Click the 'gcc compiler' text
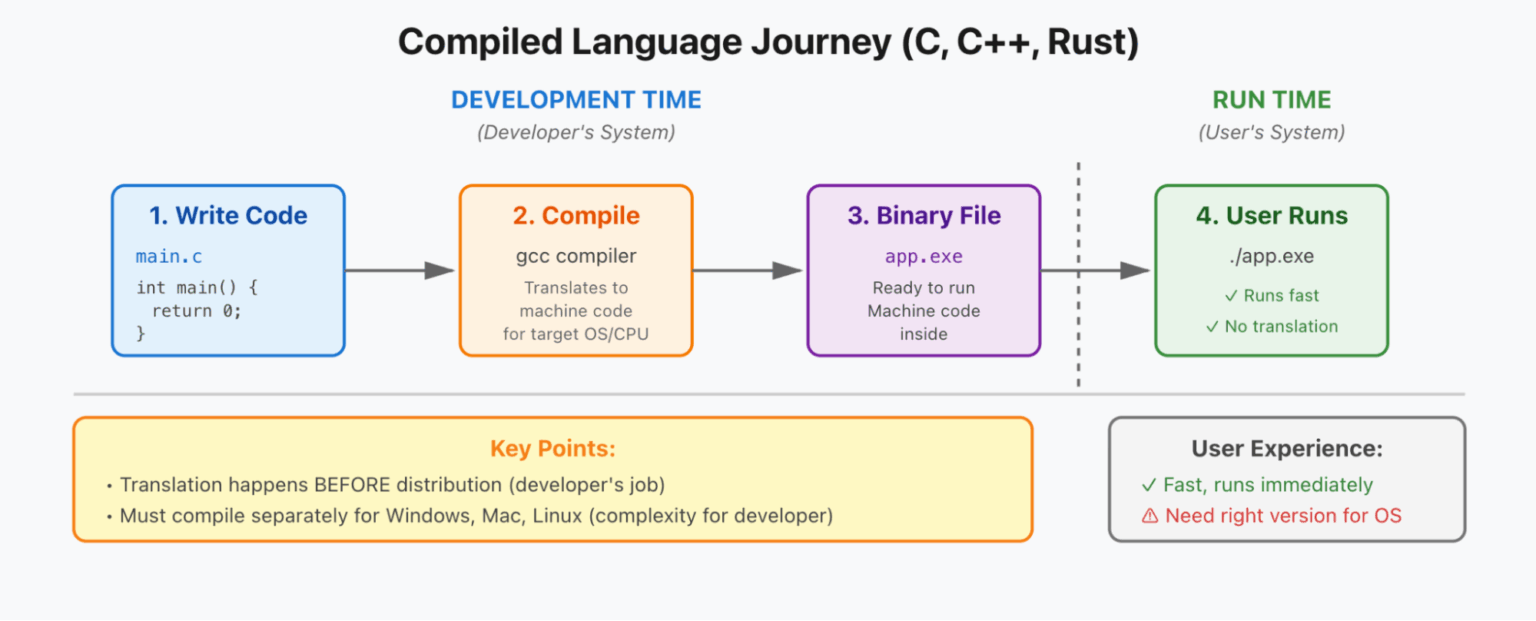1536x621 pixels. click(x=576, y=257)
